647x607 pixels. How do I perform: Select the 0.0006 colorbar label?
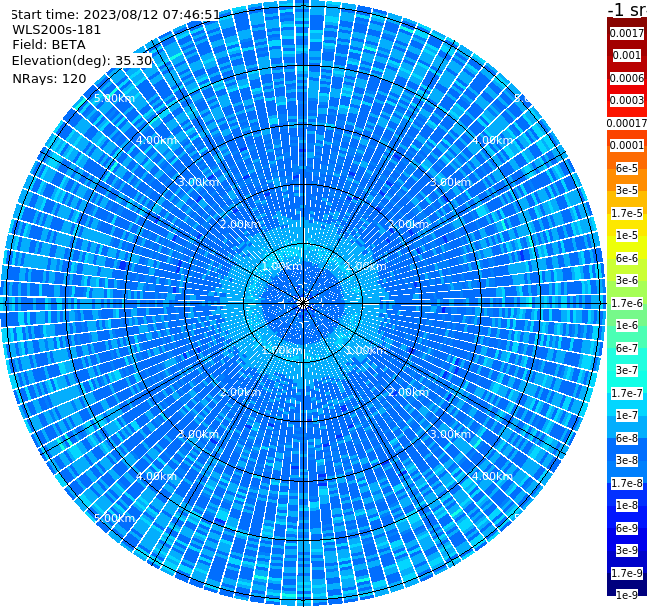click(627, 78)
